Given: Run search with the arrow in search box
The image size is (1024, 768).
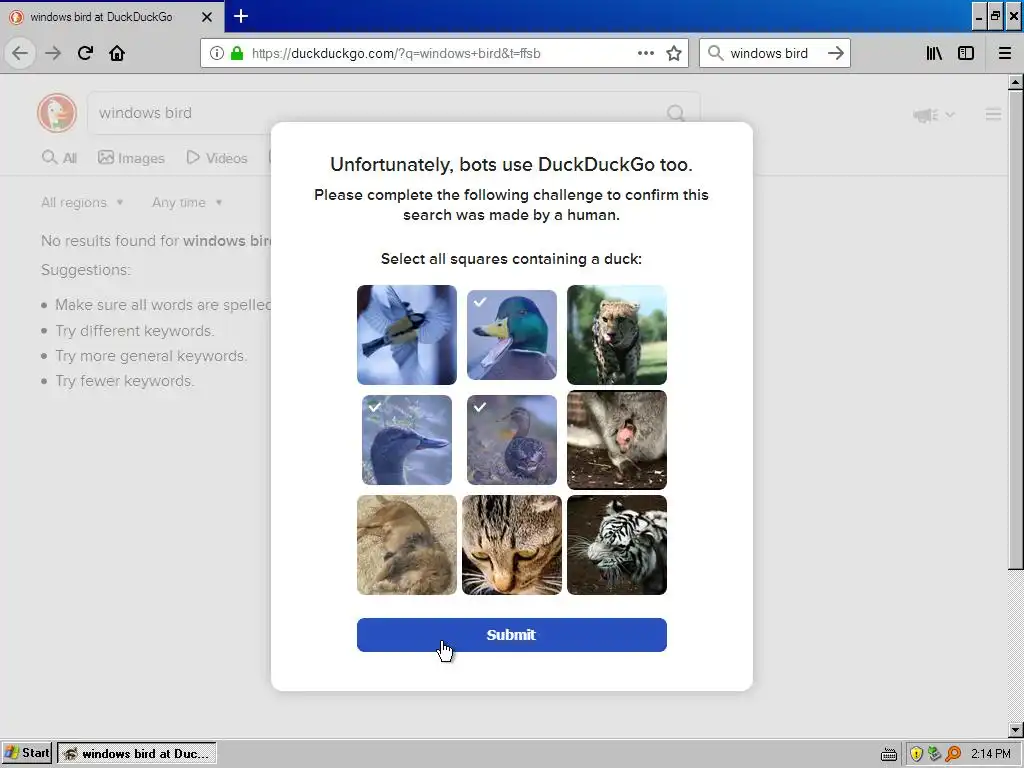Looking at the screenshot, I should (x=835, y=54).
